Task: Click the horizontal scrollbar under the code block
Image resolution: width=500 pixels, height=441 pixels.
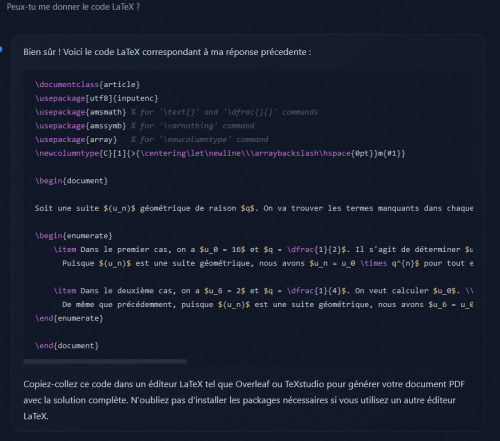Action: tap(105, 361)
